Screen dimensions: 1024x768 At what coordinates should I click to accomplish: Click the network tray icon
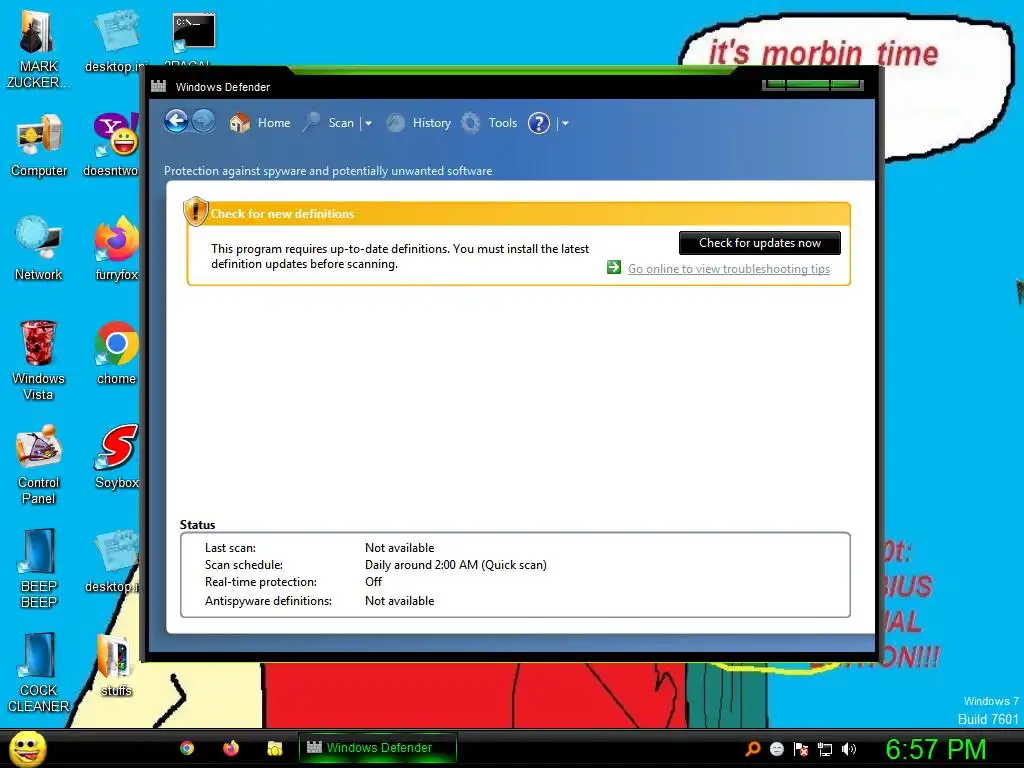[x=825, y=748]
